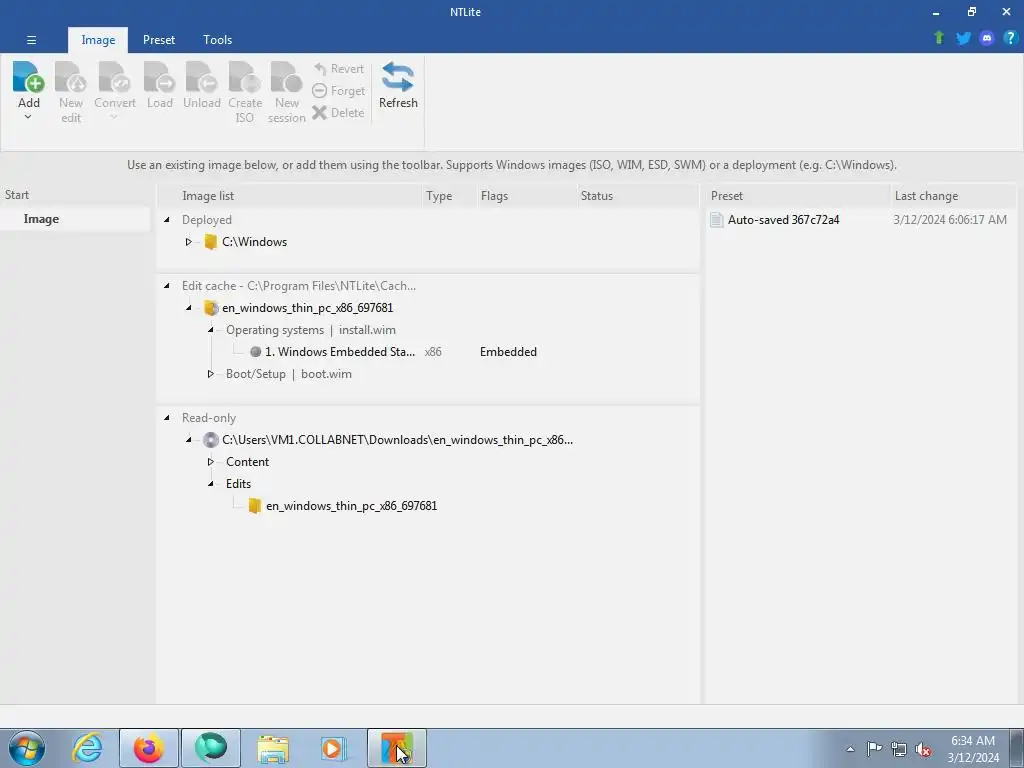The image size is (1024, 768).
Task: Click the Embedded flag cell
Action: (508, 351)
